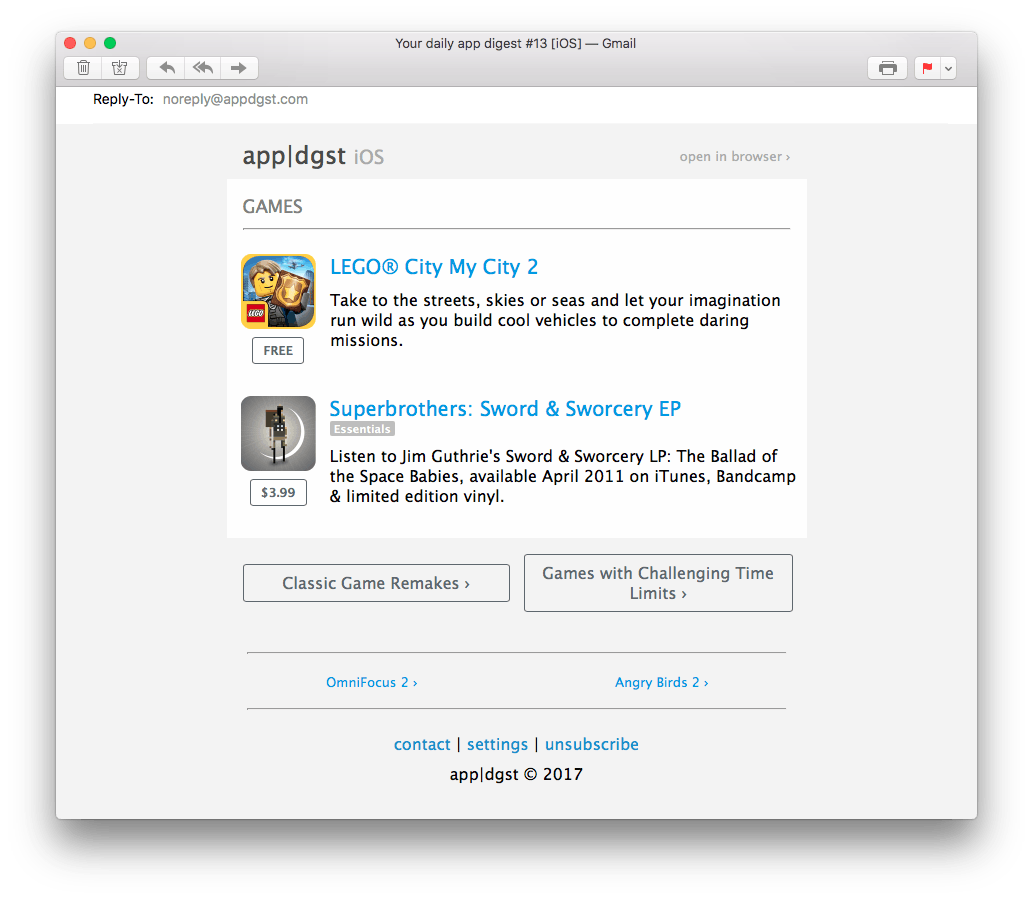Screen dimensions: 1033x899
Task: Open Classic Game Remakes collection
Action: (376, 583)
